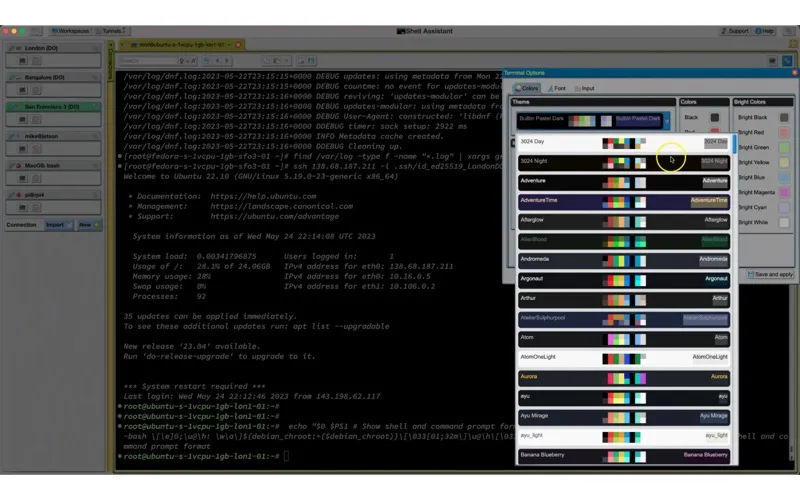The width and height of the screenshot is (800, 500).
Task: Switch to the Colors tab
Action: point(526,88)
